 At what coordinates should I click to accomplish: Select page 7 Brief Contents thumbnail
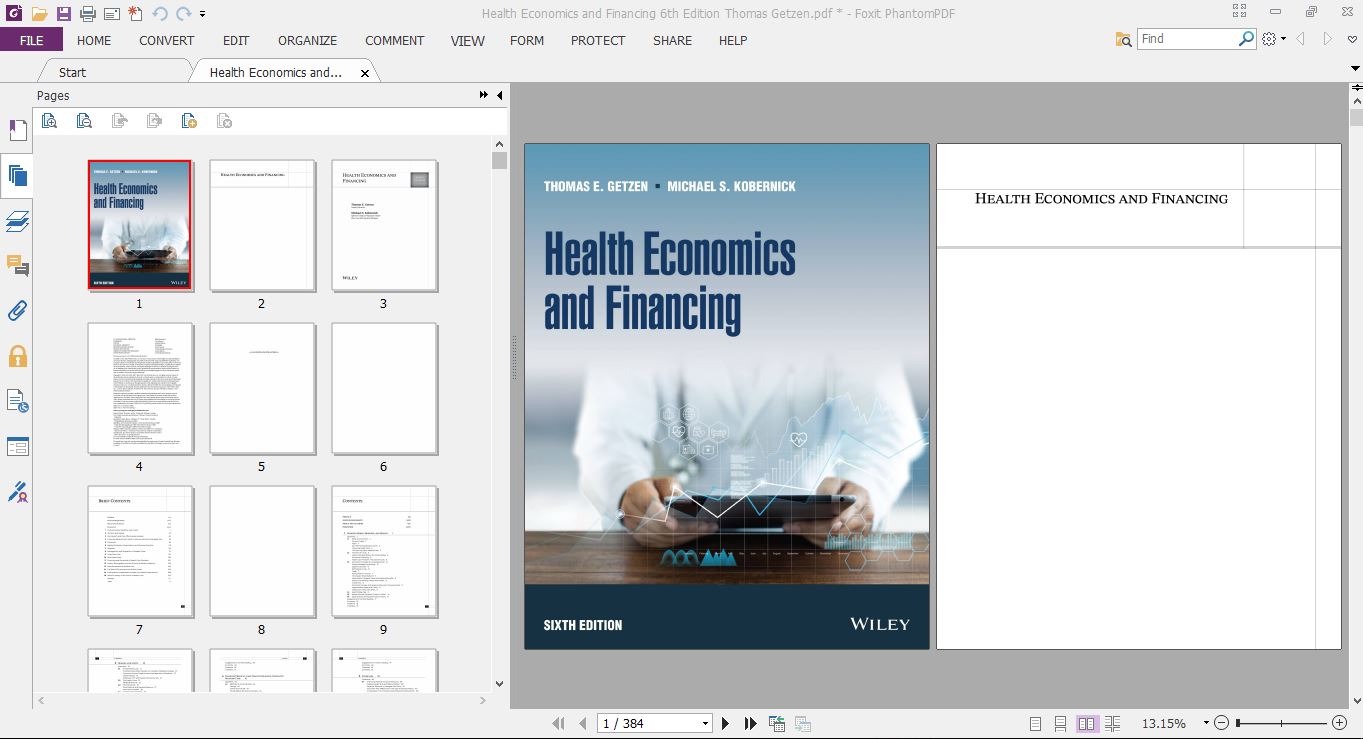tap(139, 551)
